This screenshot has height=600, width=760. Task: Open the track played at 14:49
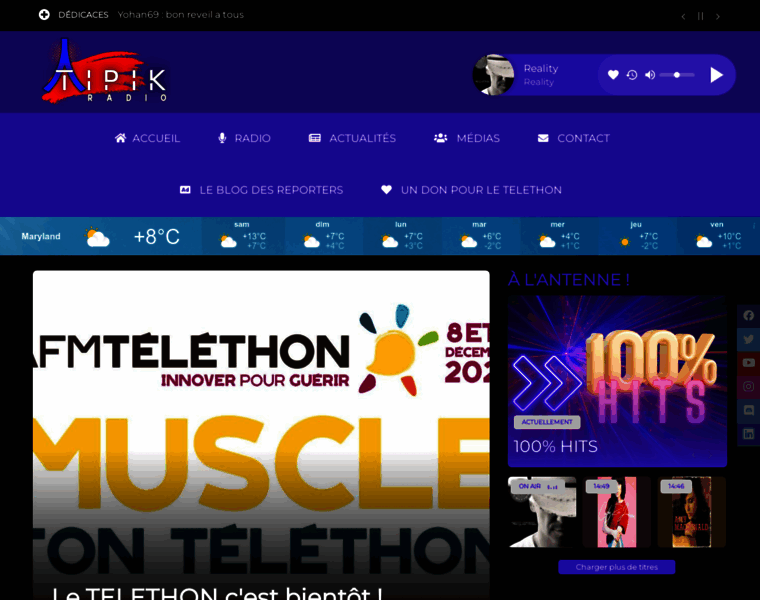(617, 512)
